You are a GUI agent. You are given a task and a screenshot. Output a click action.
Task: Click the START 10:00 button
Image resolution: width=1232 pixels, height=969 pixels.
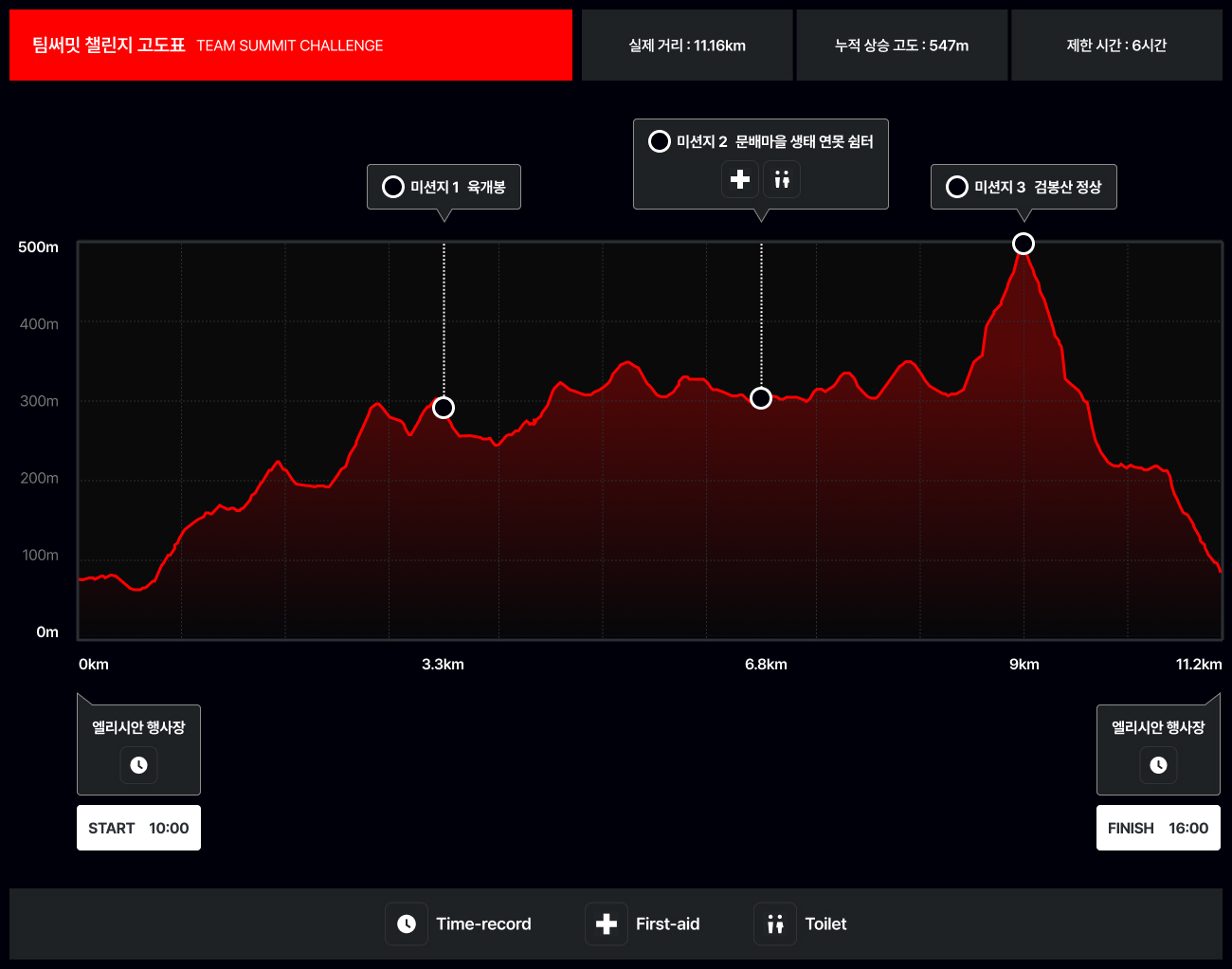(138, 828)
